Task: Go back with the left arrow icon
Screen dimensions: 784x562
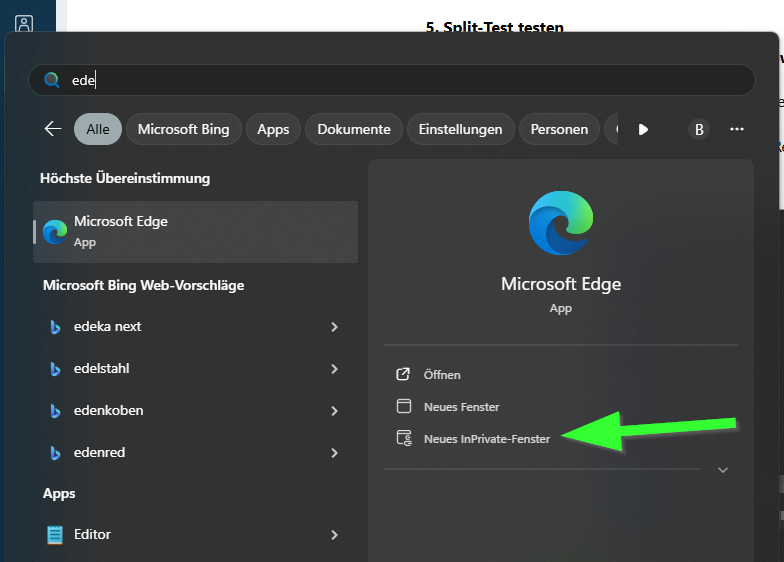Action: pyautogui.click(x=52, y=129)
